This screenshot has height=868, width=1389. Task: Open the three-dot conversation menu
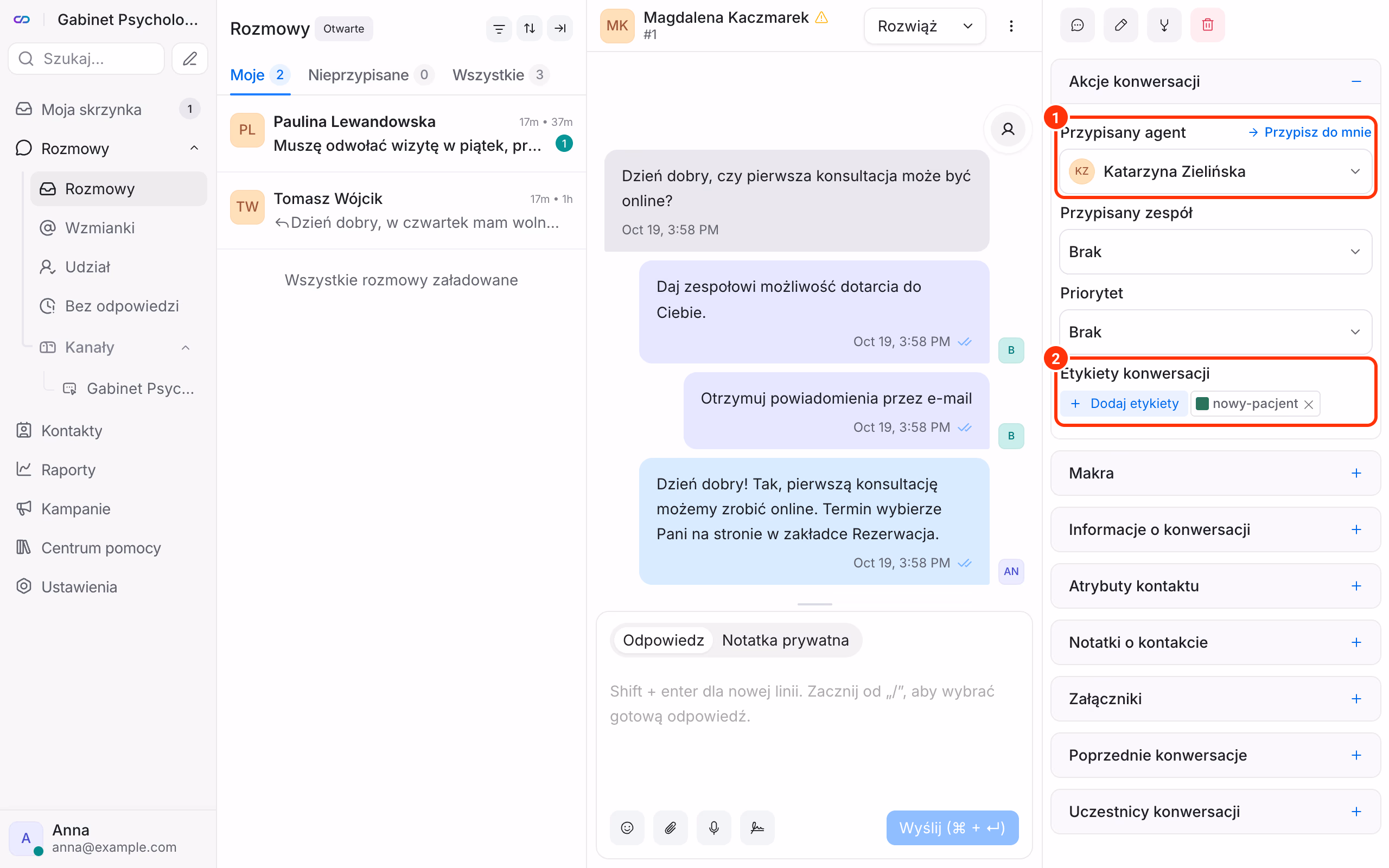click(1011, 26)
